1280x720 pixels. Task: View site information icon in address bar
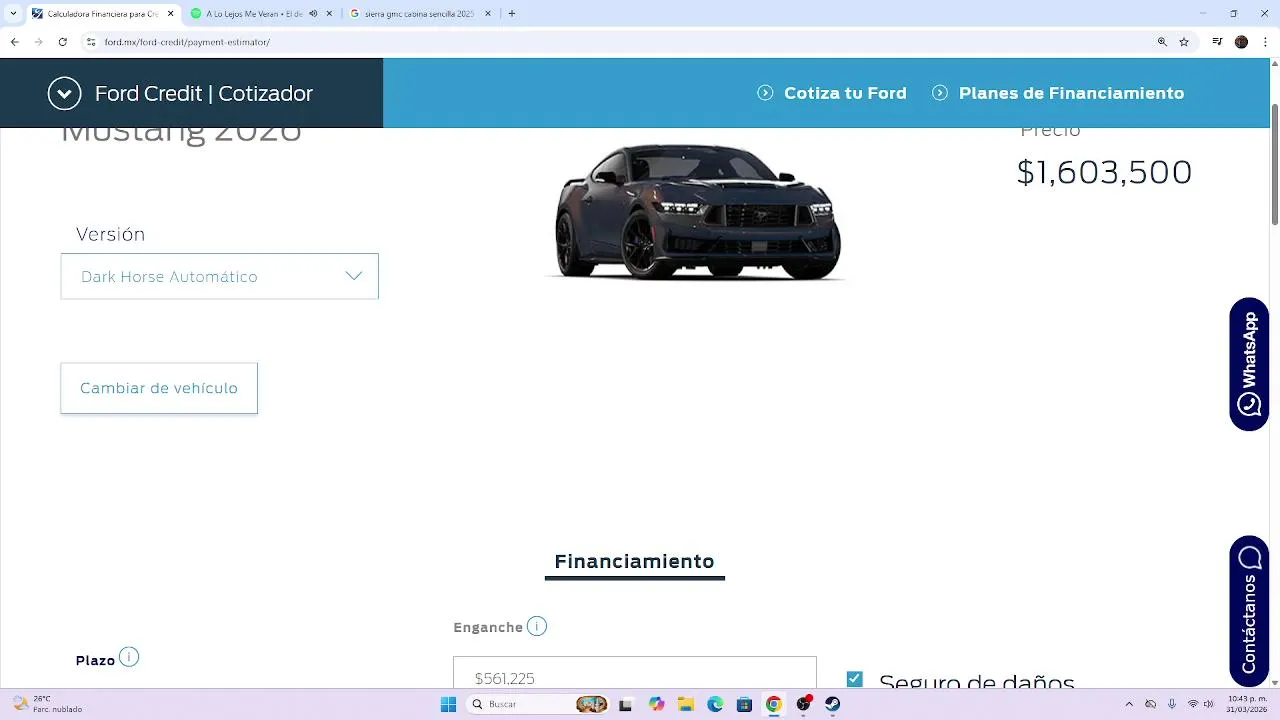[91, 42]
